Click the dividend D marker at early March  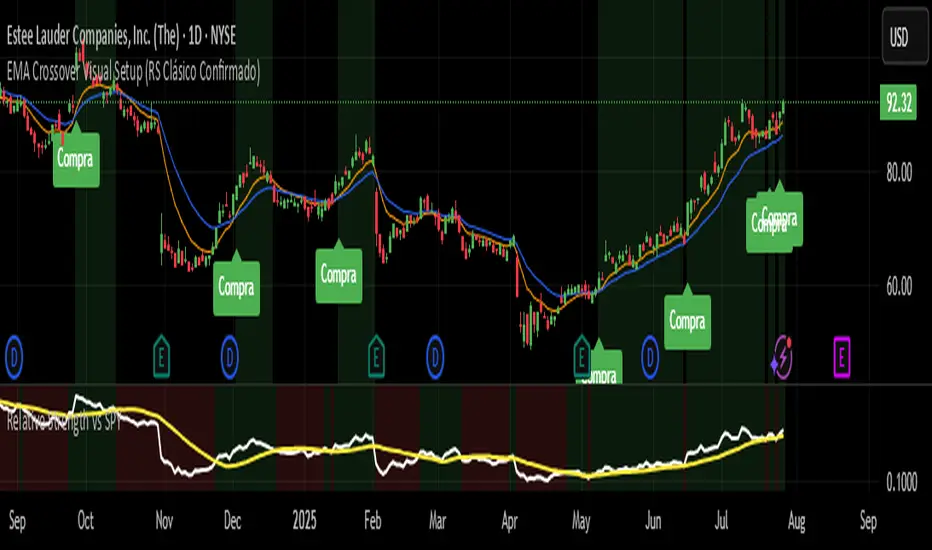tap(435, 357)
